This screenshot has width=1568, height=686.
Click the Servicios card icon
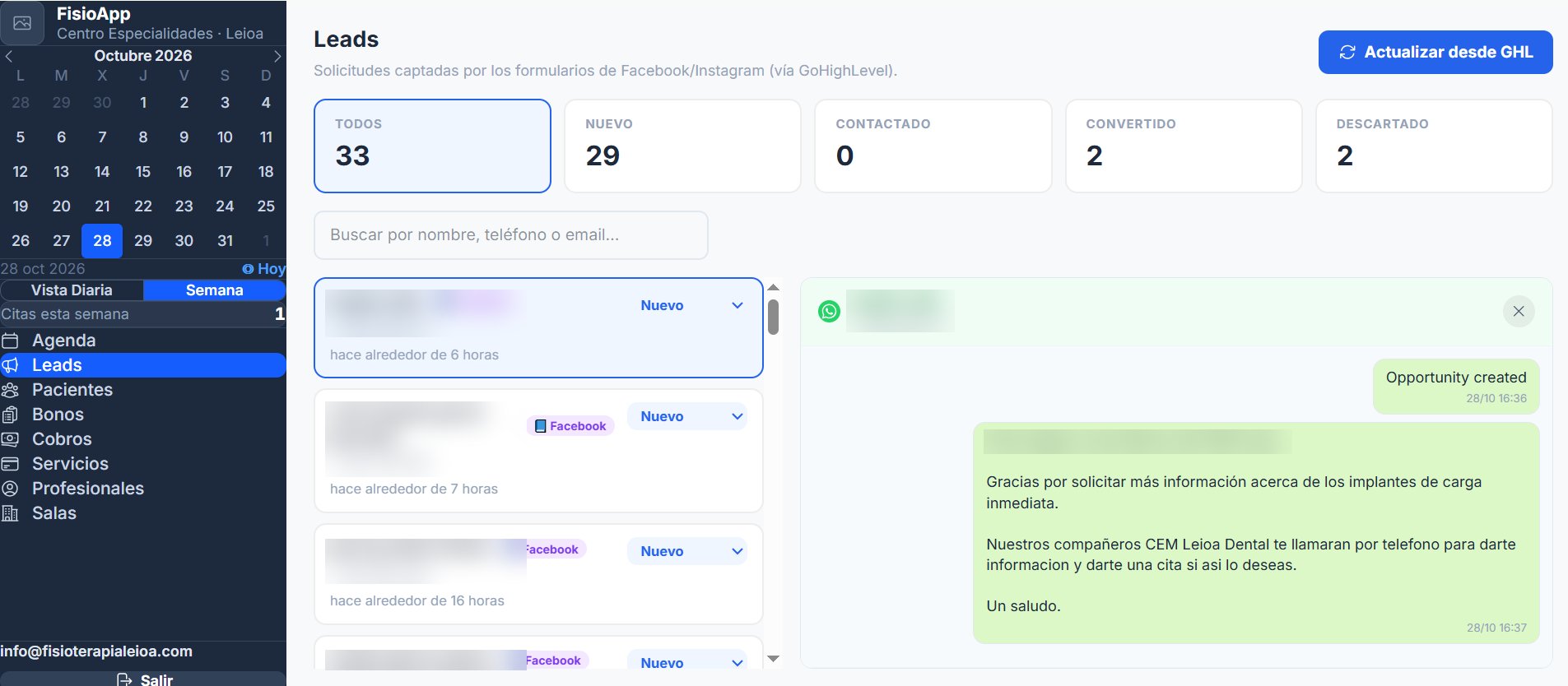point(10,464)
